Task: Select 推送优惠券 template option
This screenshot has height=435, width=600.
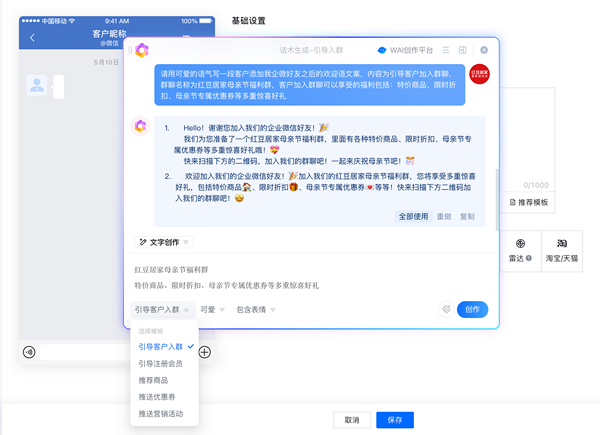Action: coord(158,397)
